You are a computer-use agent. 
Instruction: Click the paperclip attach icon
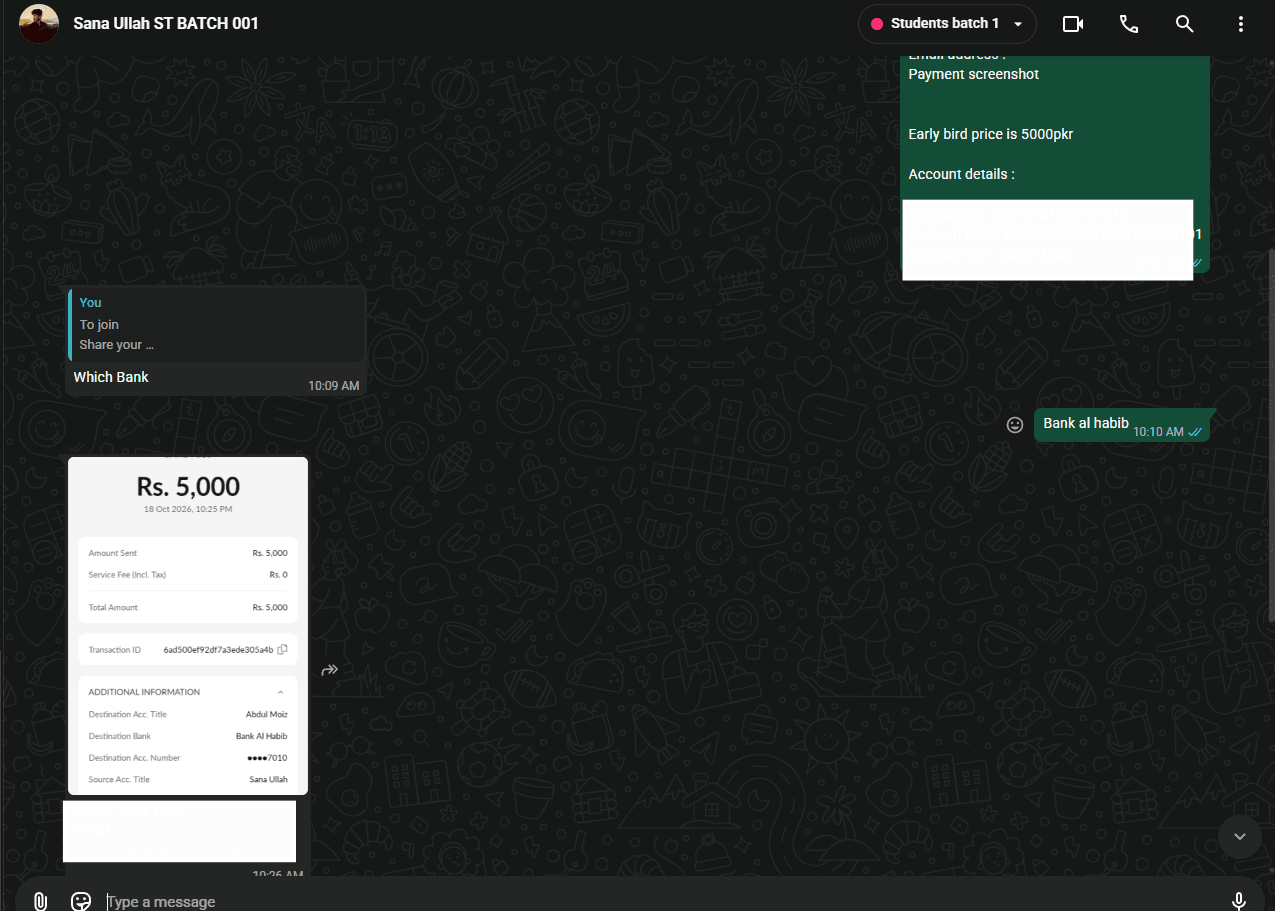tap(40, 901)
